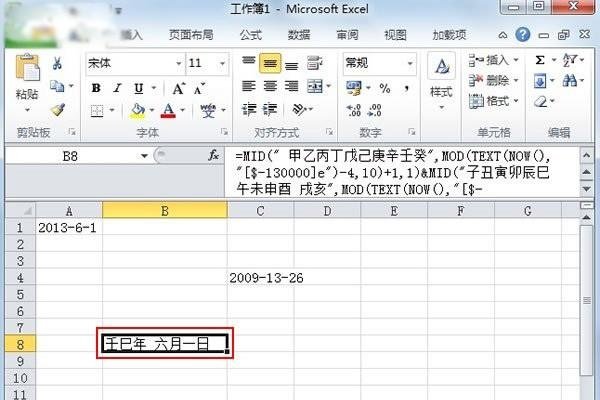Open the 样式 styles gallery
The image size is (600, 400).
[441, 82]
